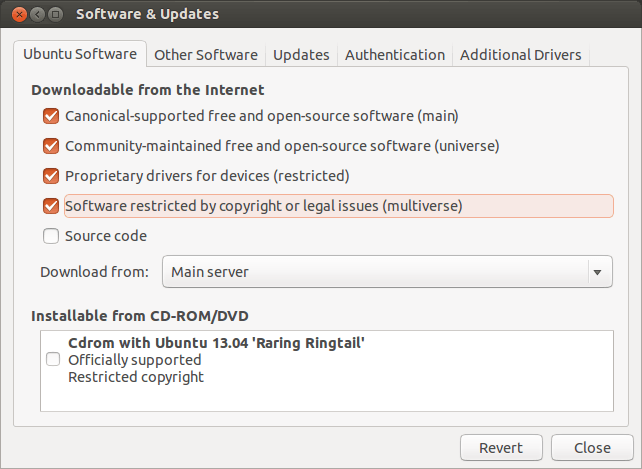Uncheck Canonical-supported software (main) checkbox
The width and height of the screenshot is (642, 469).
[51, 116]
